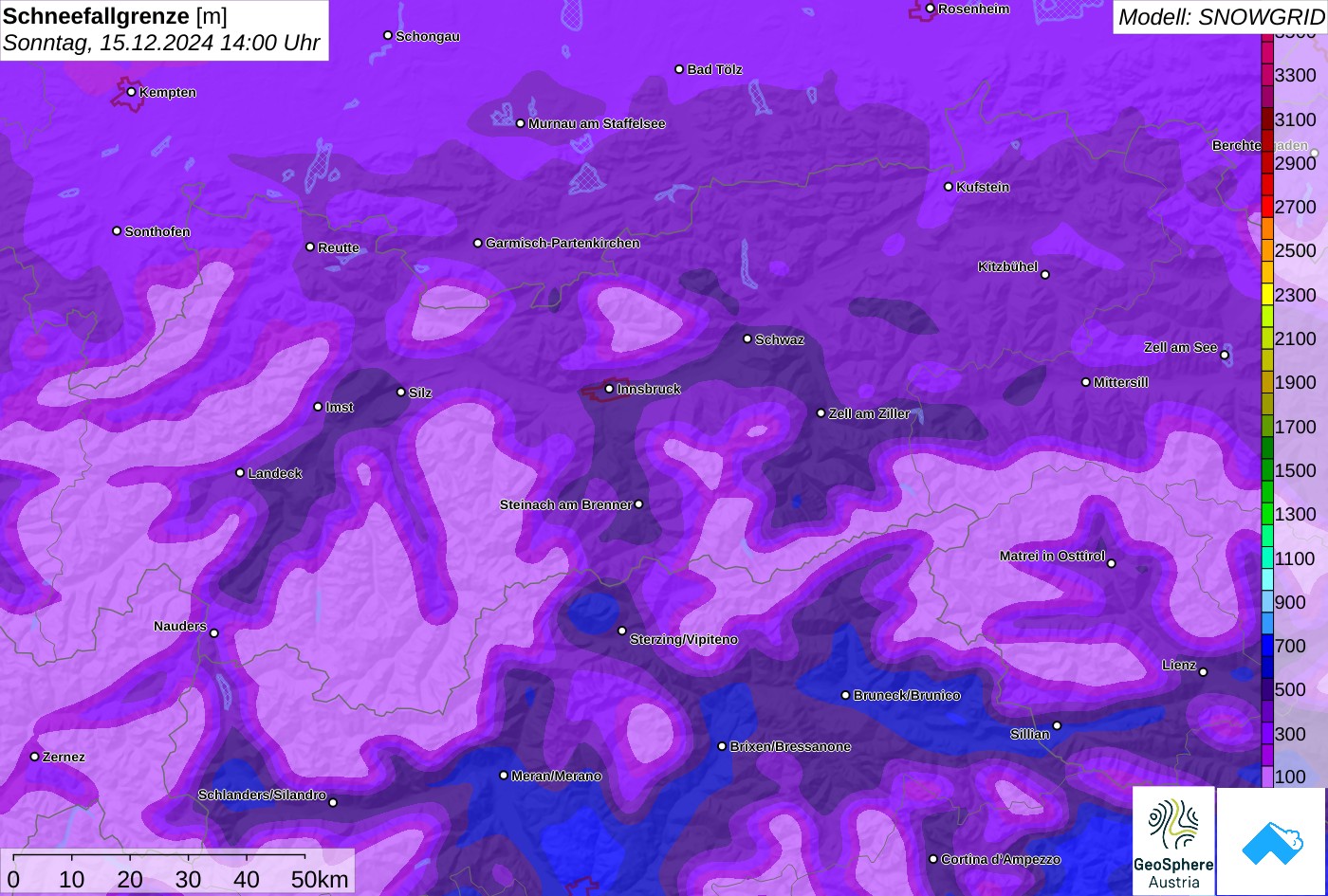Click the "Schwaz" town label
The width and height of the screenshot is (1328, 896).
click(780, 339)
